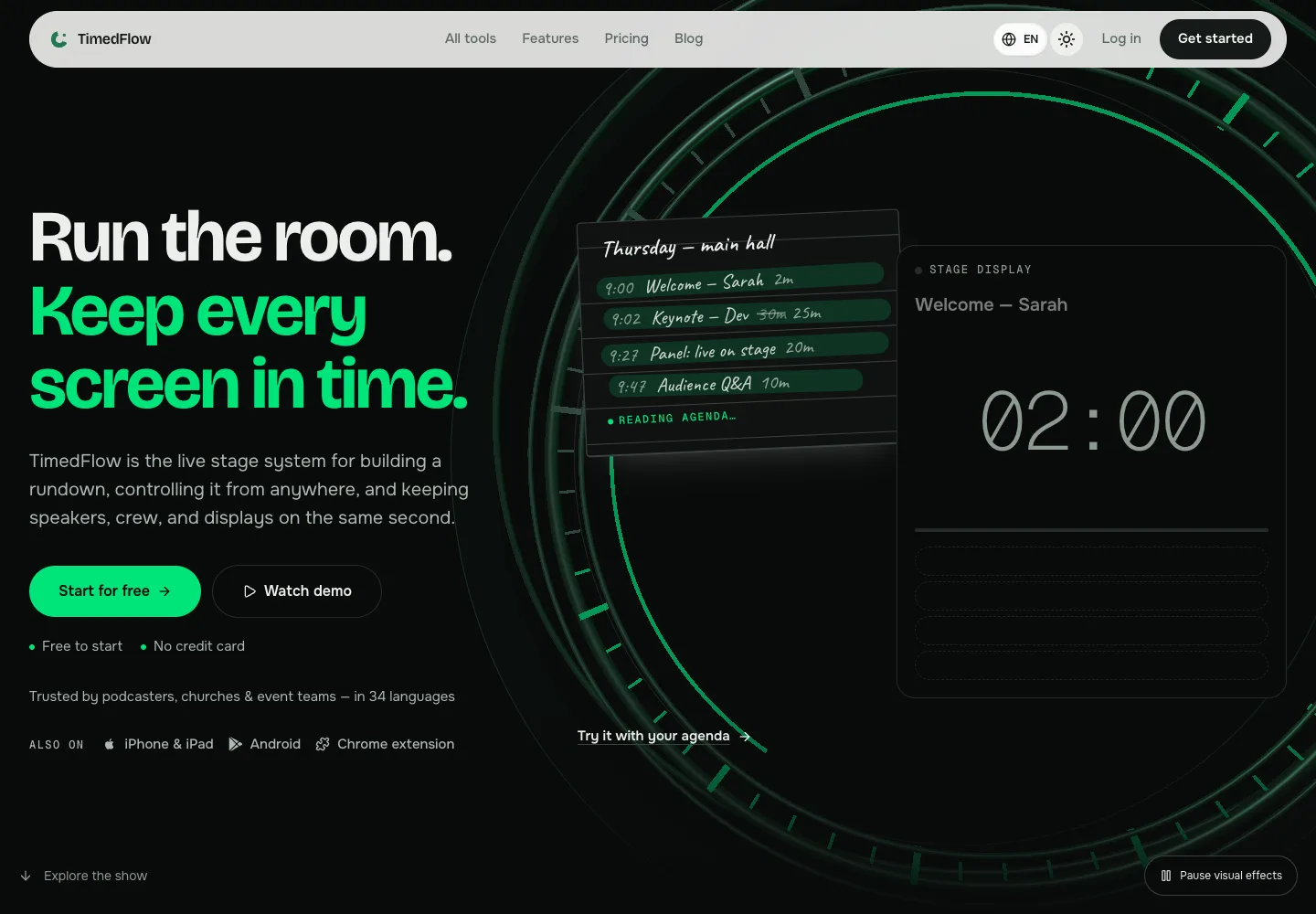The image size is (1316, 914).
Task: Click the Explore the show down arrow
Action: click(26, 876)
